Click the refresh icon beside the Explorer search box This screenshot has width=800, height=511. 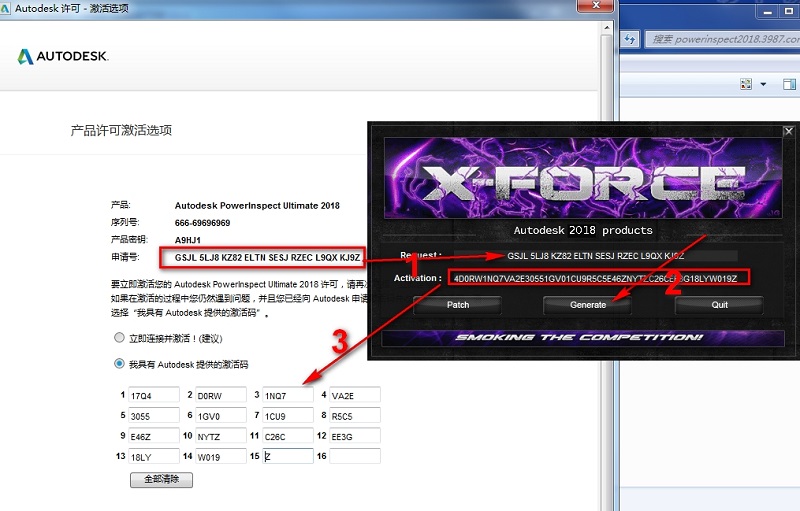click(x=630, y=39)
